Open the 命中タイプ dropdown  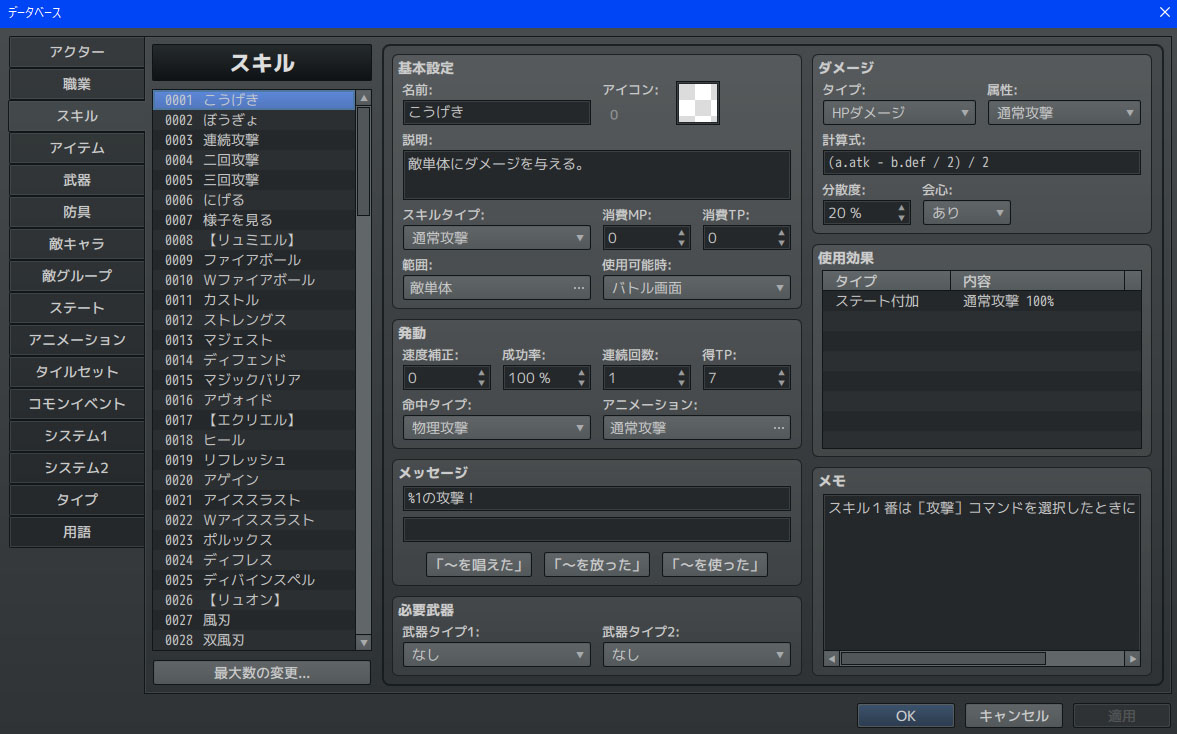click(496, 428)
